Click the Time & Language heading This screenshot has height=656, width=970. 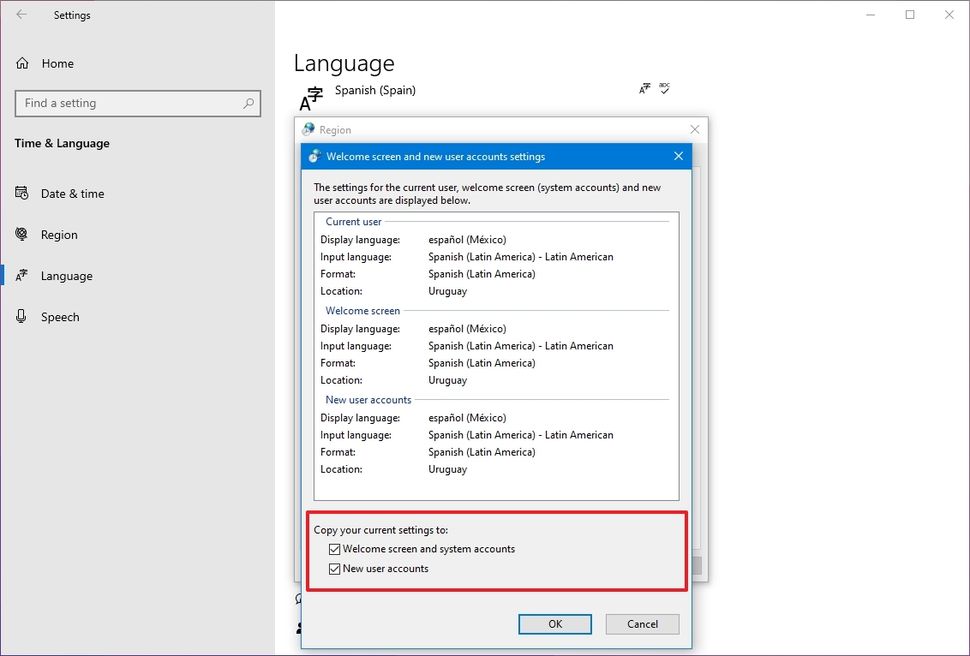[63, 143]
